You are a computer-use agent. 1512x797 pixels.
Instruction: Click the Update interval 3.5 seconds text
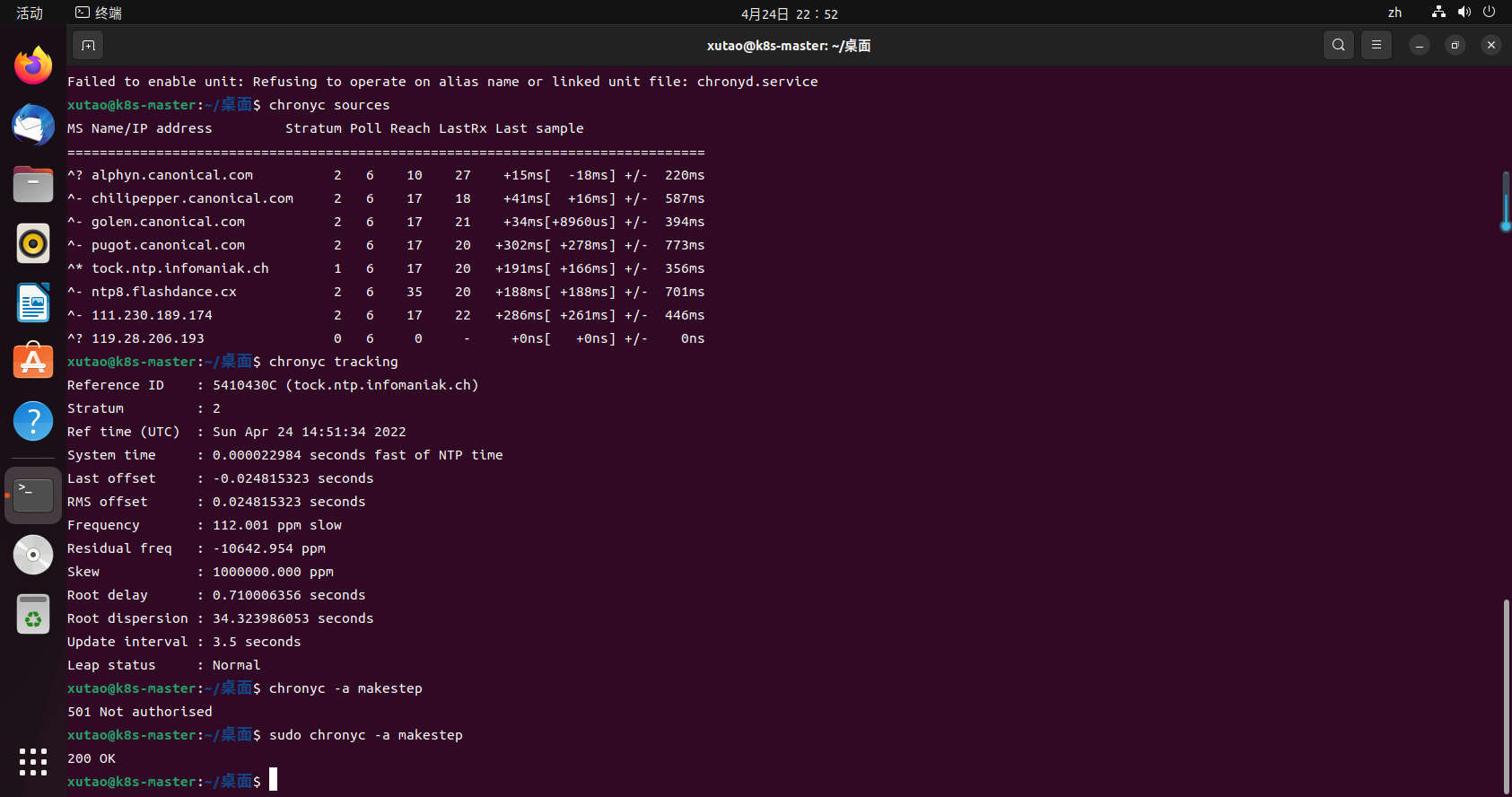point(257,642)
